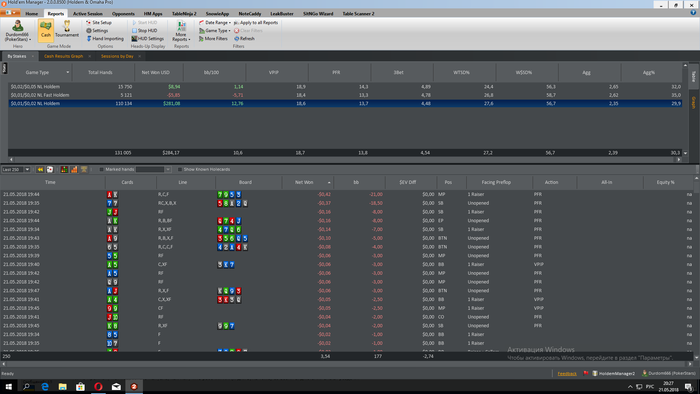Close the Sessions by Day tab
Image resolution: width=700 pixels, height=394 pixels.
[139, 56]
